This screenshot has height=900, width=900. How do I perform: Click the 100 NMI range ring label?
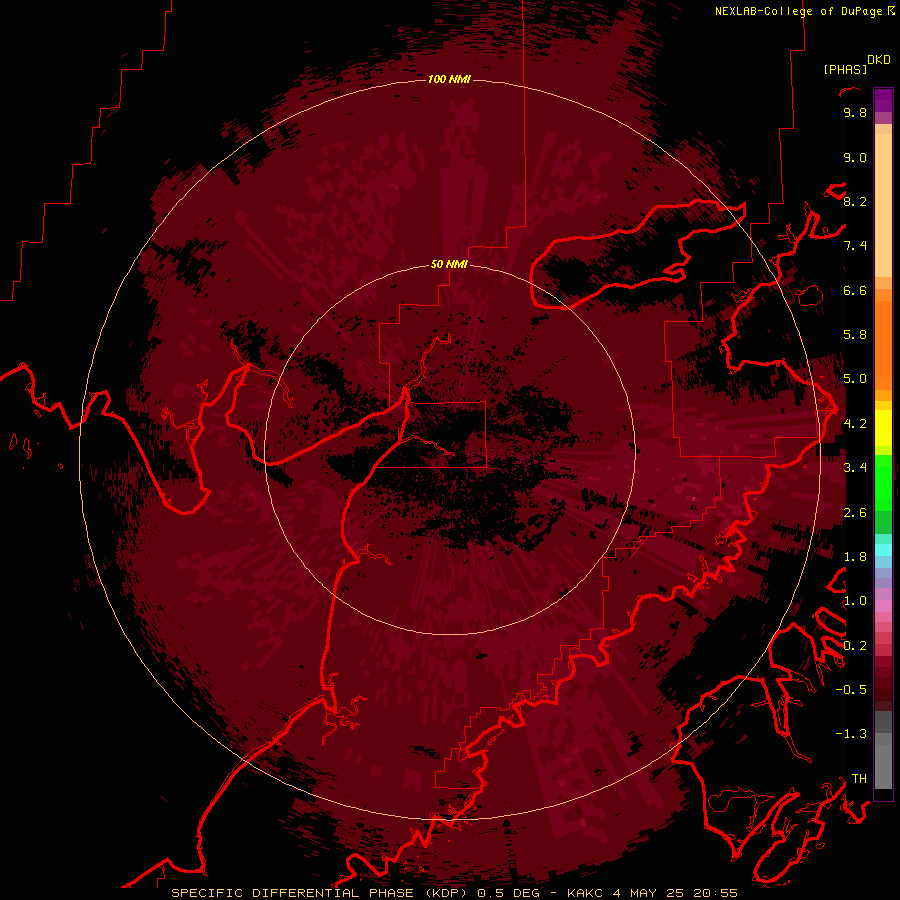pyautogui.click(x=449, y=79)
